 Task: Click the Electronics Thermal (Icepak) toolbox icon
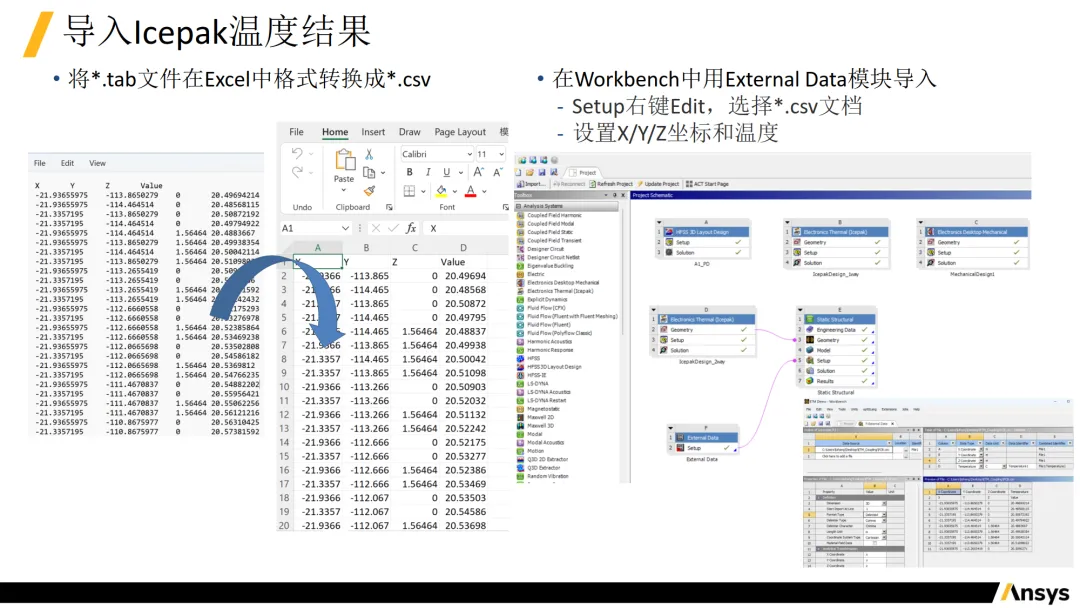coord(521,291)
